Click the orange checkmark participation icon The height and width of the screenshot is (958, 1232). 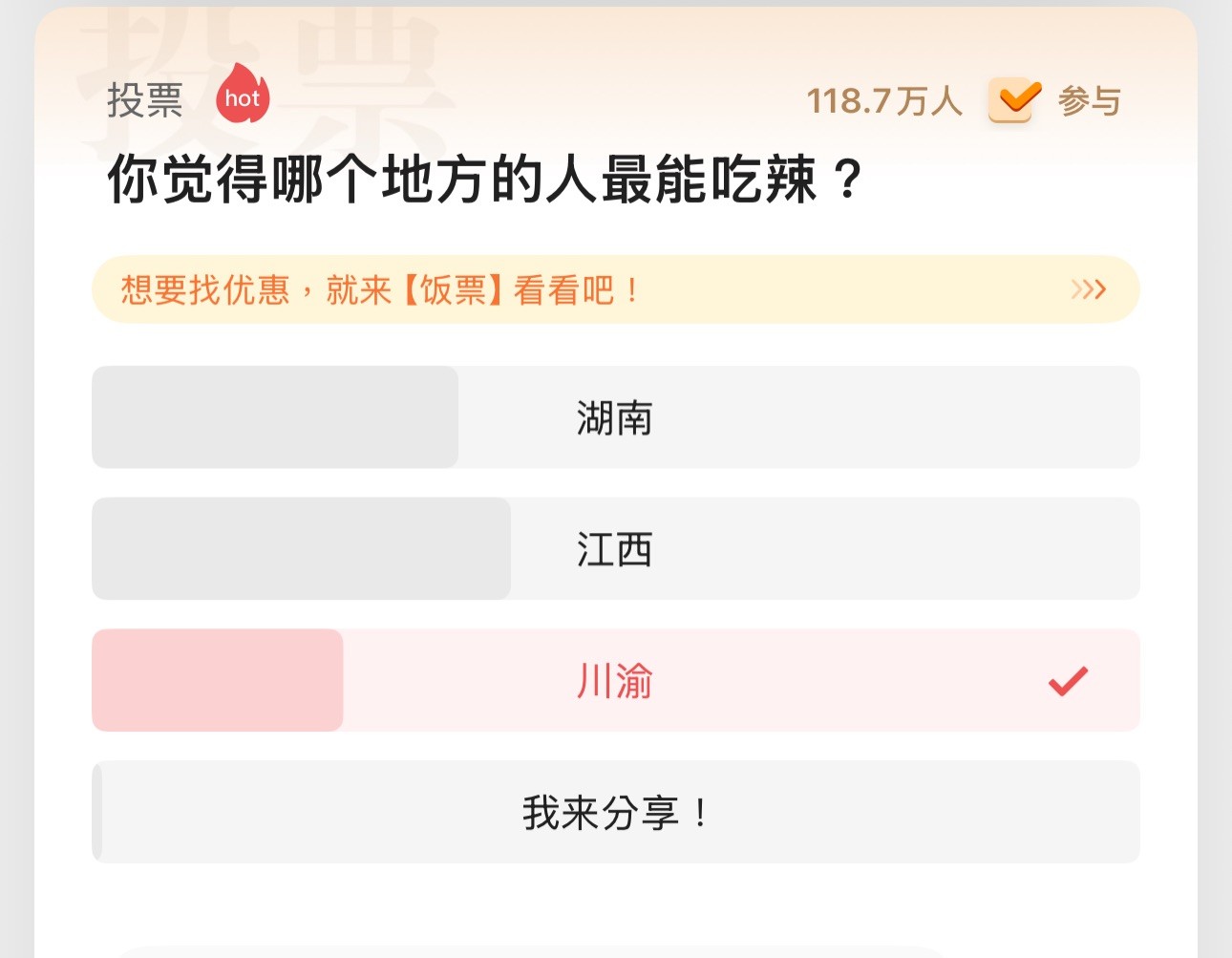point(1014,99)
